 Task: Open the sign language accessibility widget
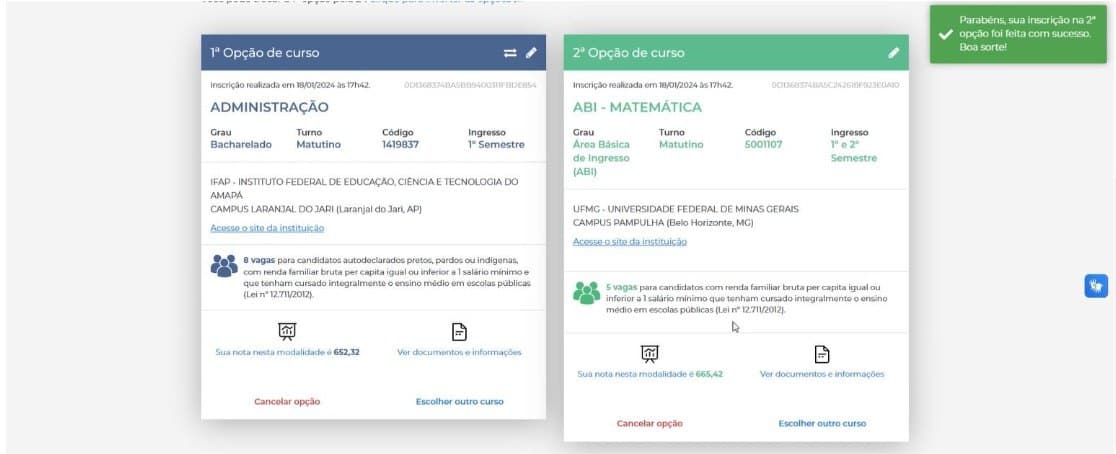(1096, 286)
